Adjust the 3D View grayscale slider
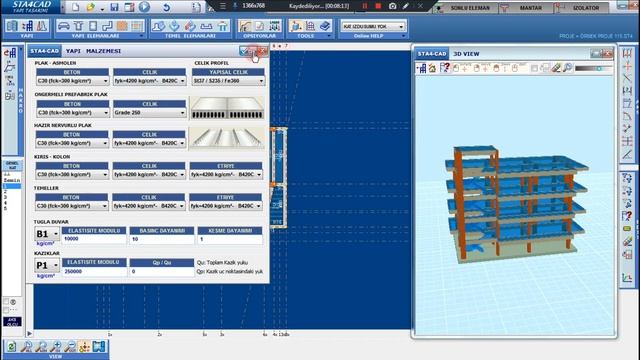Screen dimensions: 640x360 (593, 69)
